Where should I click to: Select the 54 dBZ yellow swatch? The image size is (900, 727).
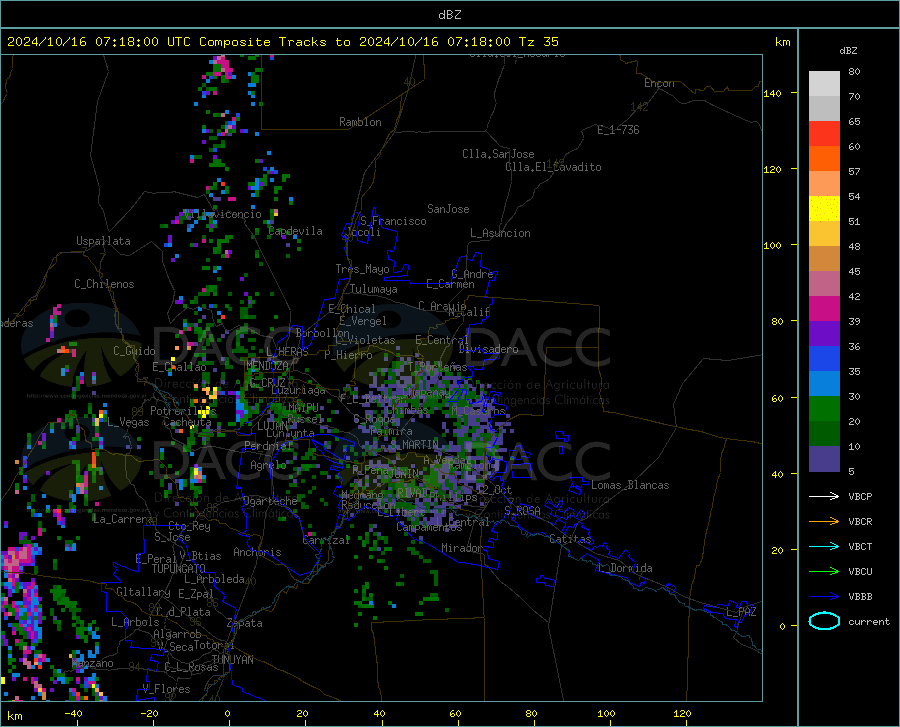(824, 209)
